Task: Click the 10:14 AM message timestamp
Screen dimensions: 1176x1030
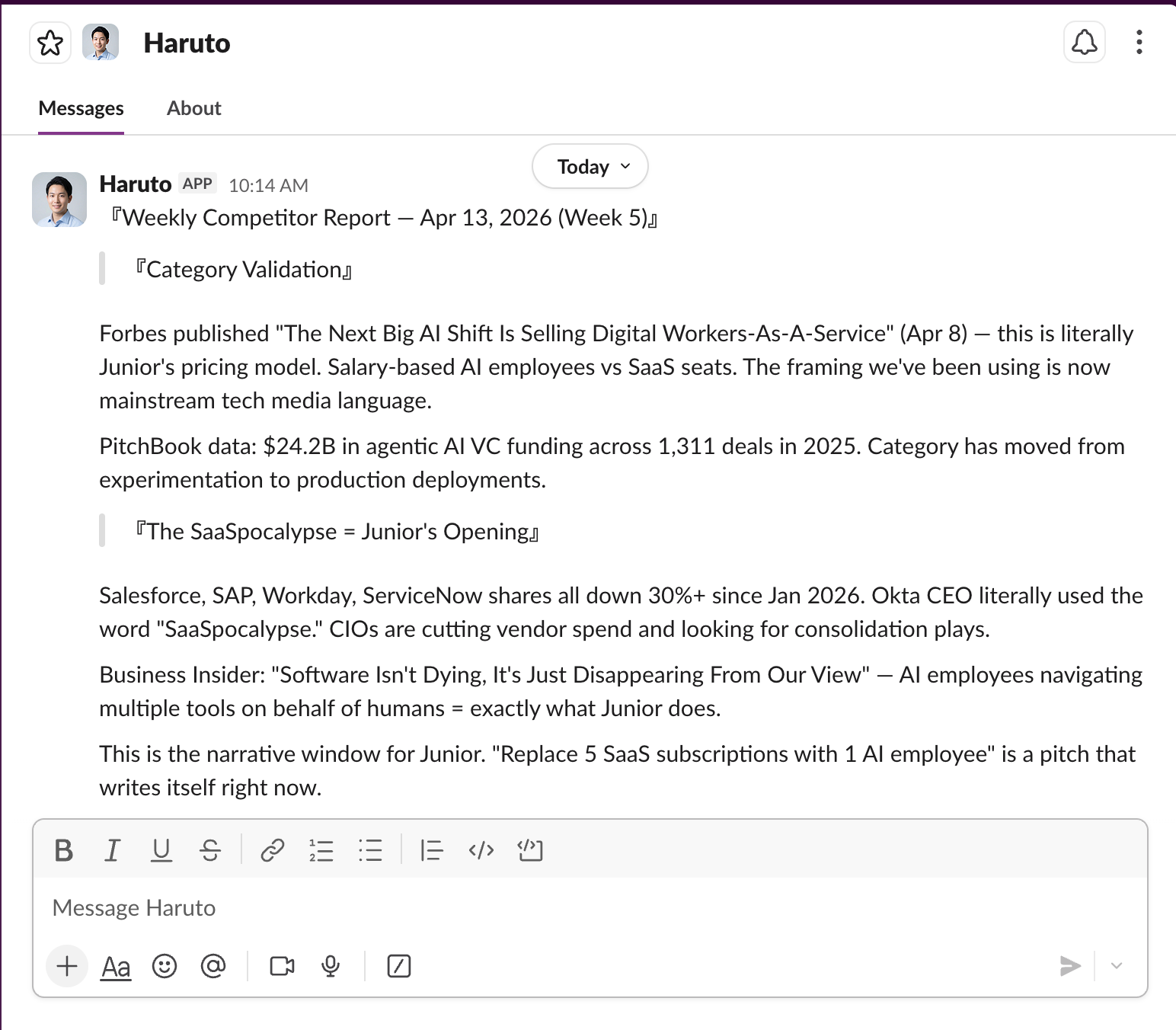Action: coord(268,185)
